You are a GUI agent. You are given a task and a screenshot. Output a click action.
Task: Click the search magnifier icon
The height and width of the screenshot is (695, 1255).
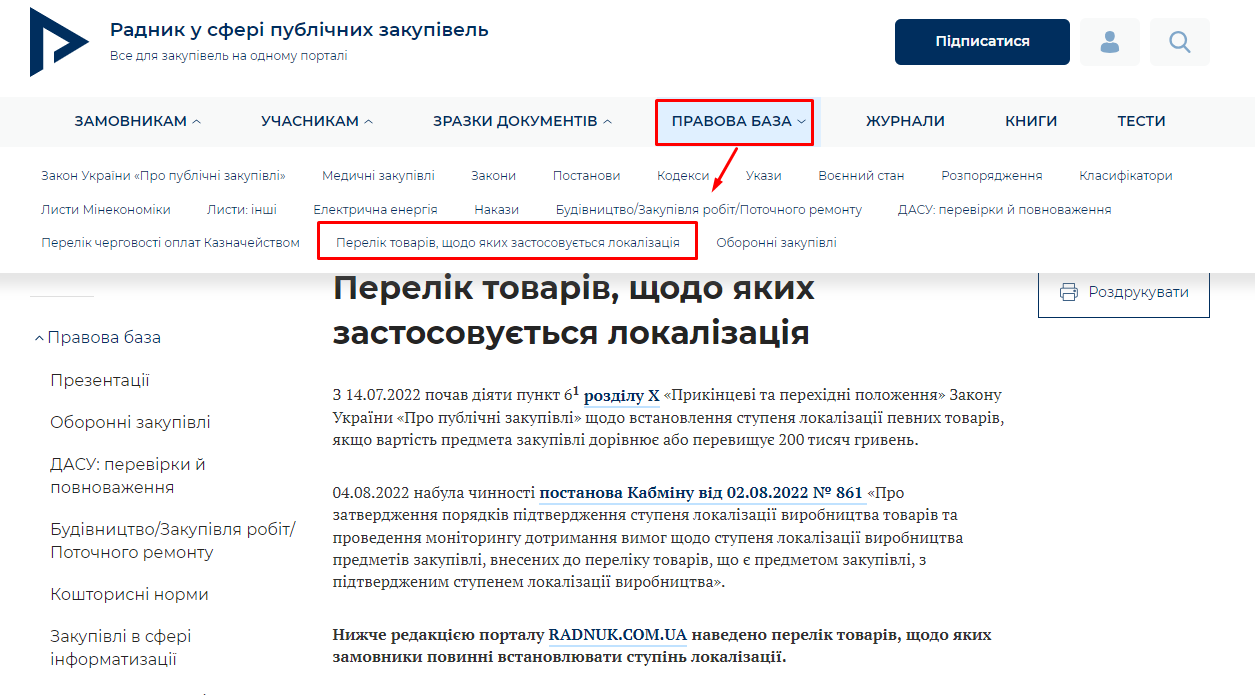tap(1179, 42)
